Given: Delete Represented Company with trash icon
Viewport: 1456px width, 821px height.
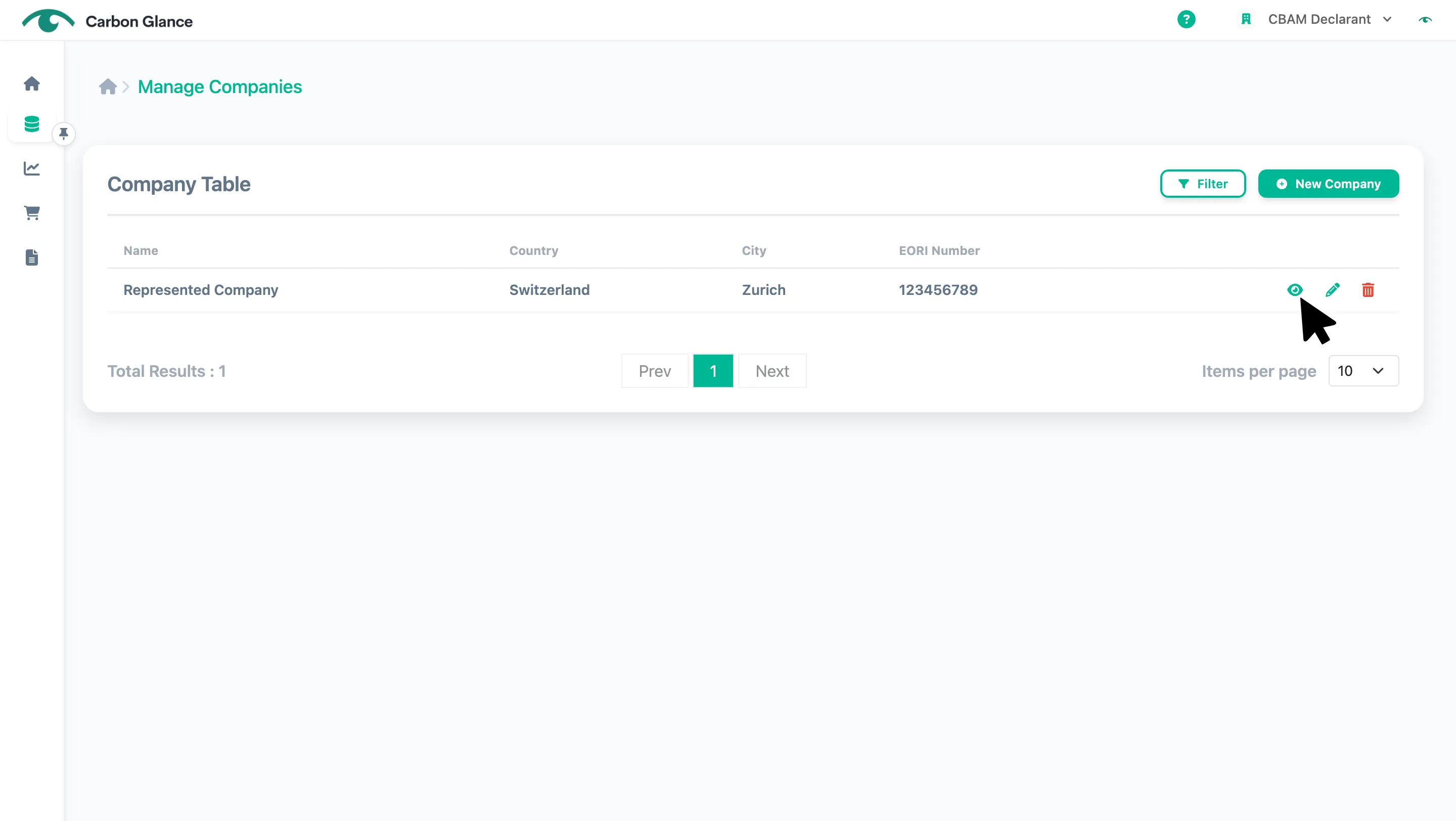Looking at the screenshot, I should (1368, 290).
